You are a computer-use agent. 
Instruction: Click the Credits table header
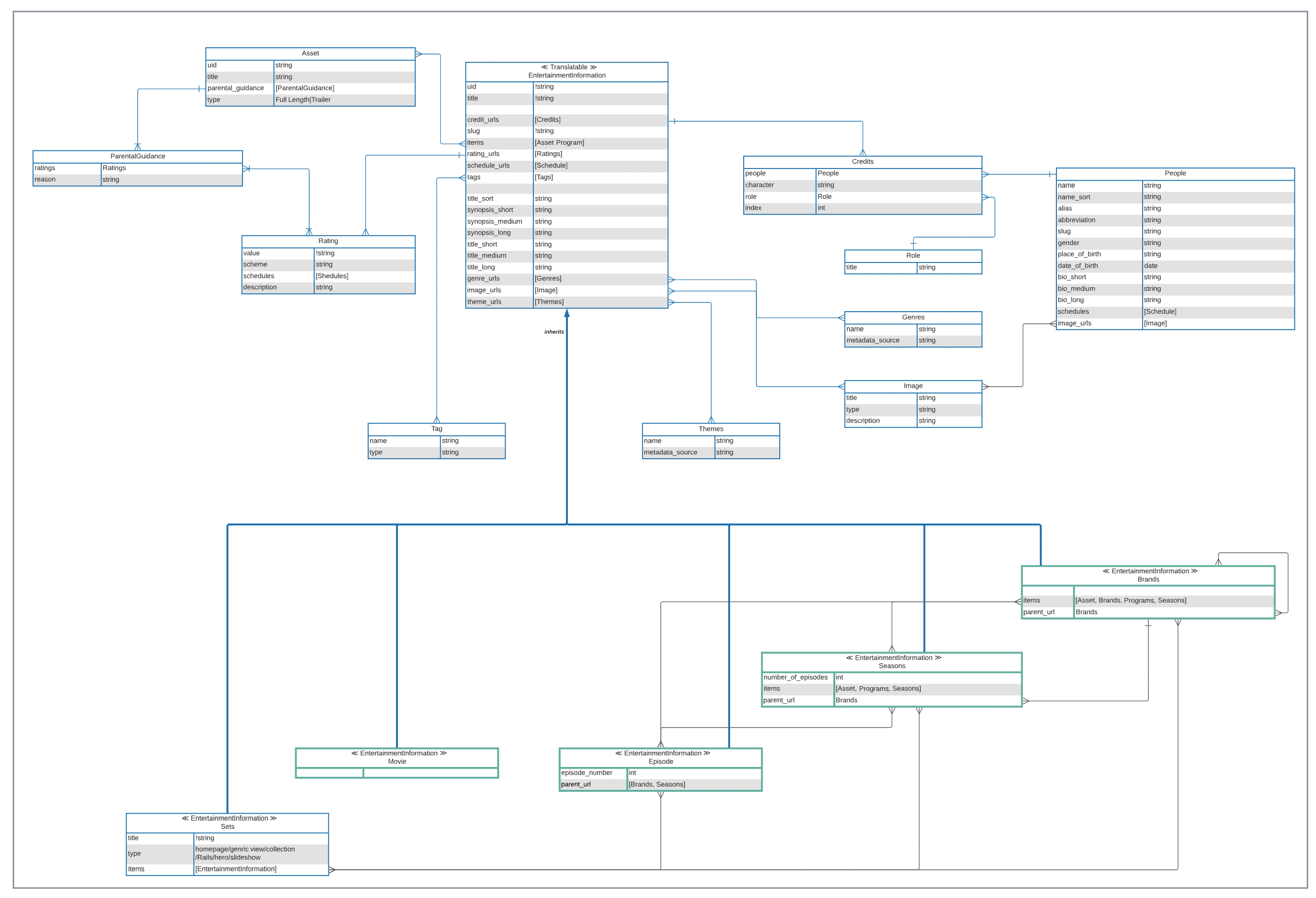point(862,162)
